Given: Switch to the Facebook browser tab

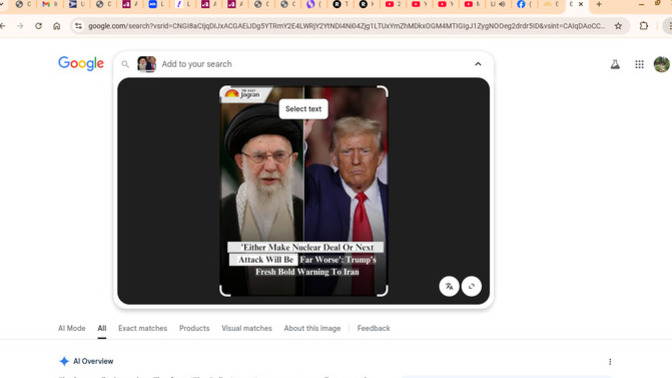Looking at the screenshot, I should click(525, 4).
